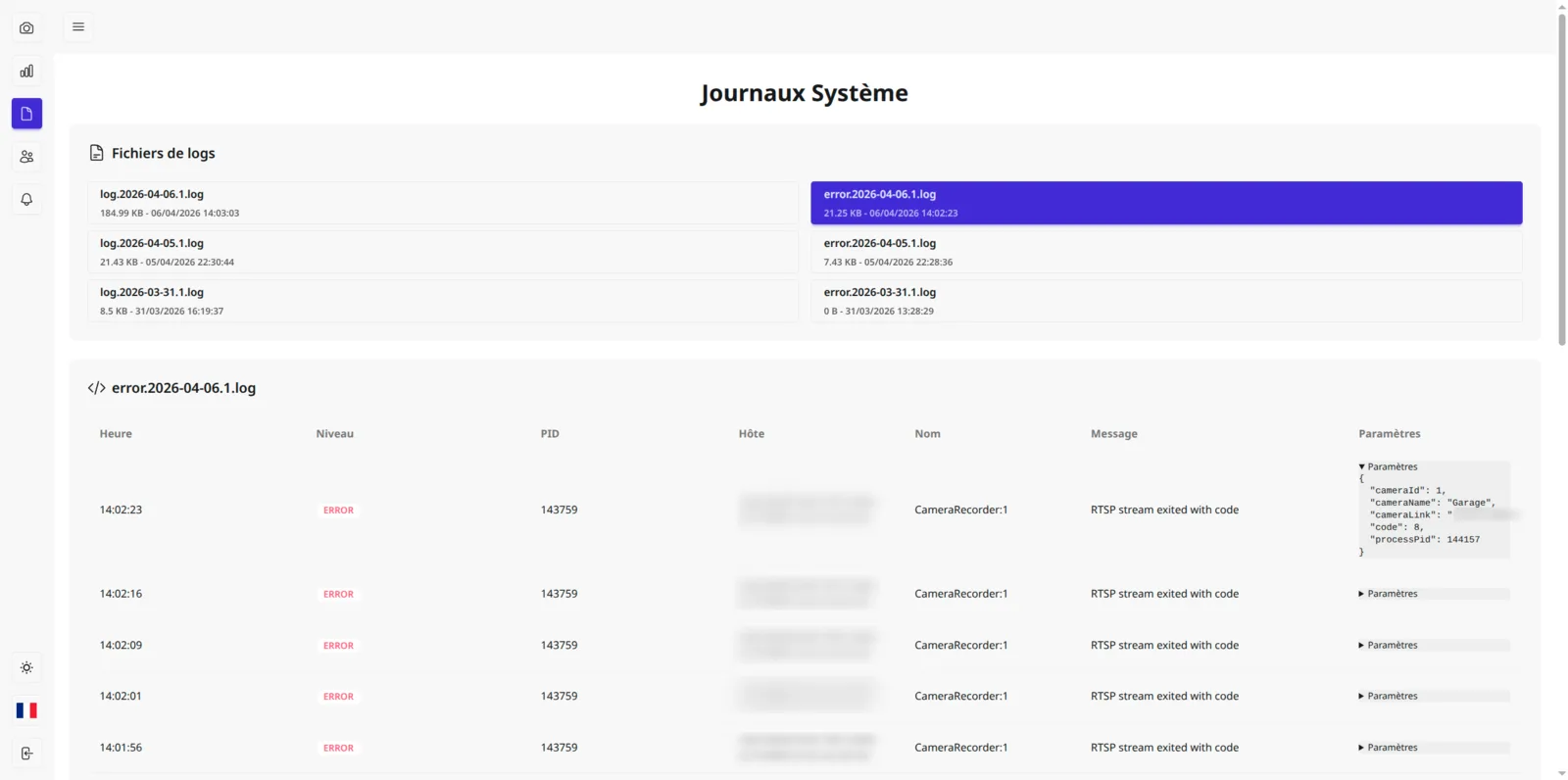Click the Paramètres column header

tap(1389, 433)
